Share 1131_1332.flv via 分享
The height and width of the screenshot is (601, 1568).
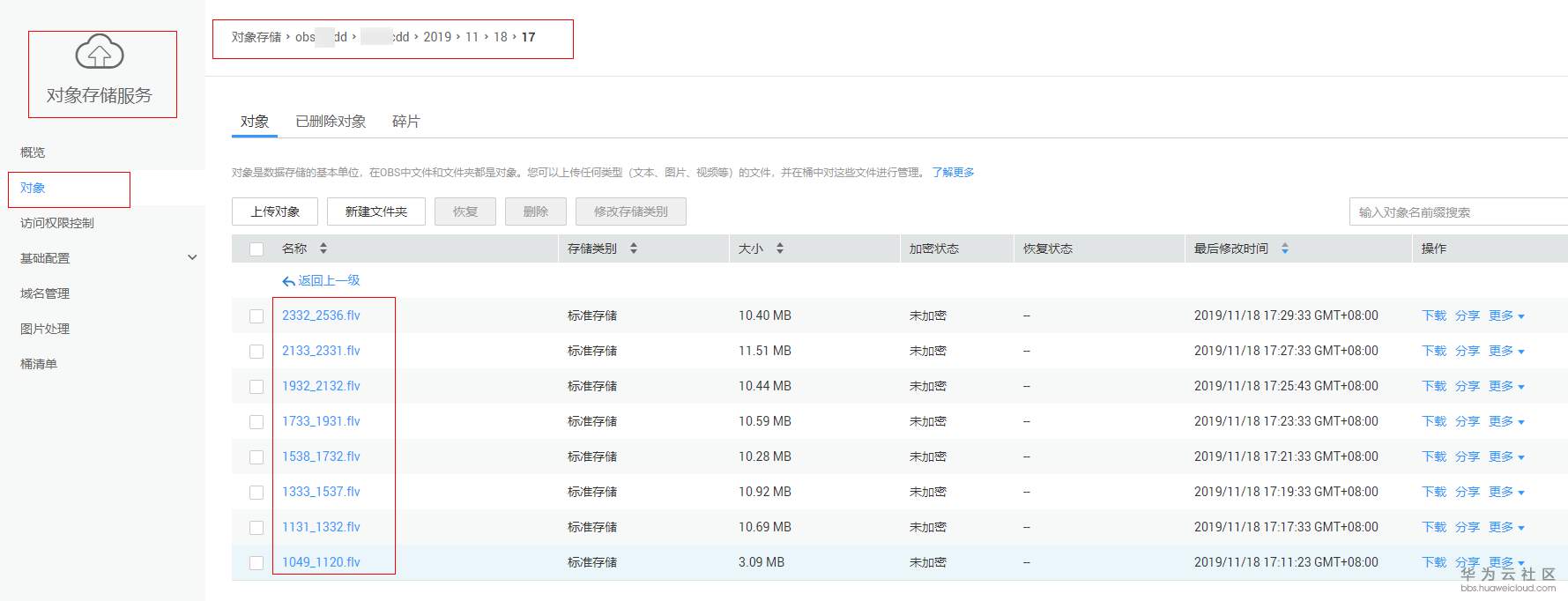pyautogui.click(x=1468, y=527)
